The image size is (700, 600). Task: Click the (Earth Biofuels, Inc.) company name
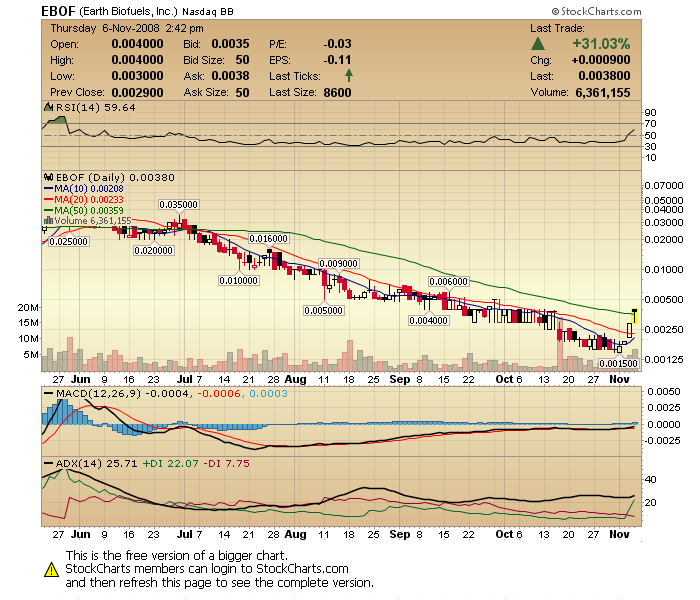129,11
